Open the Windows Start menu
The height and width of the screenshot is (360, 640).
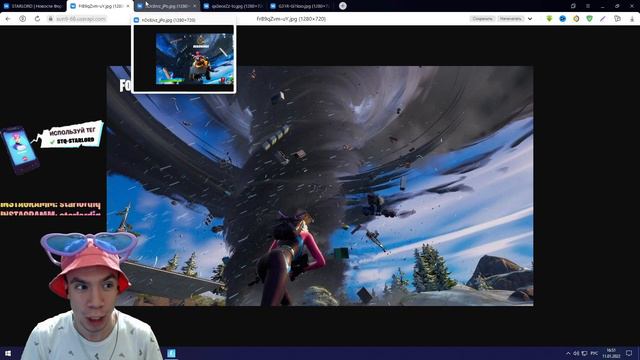pyautogui.click(x=8, y=353)
